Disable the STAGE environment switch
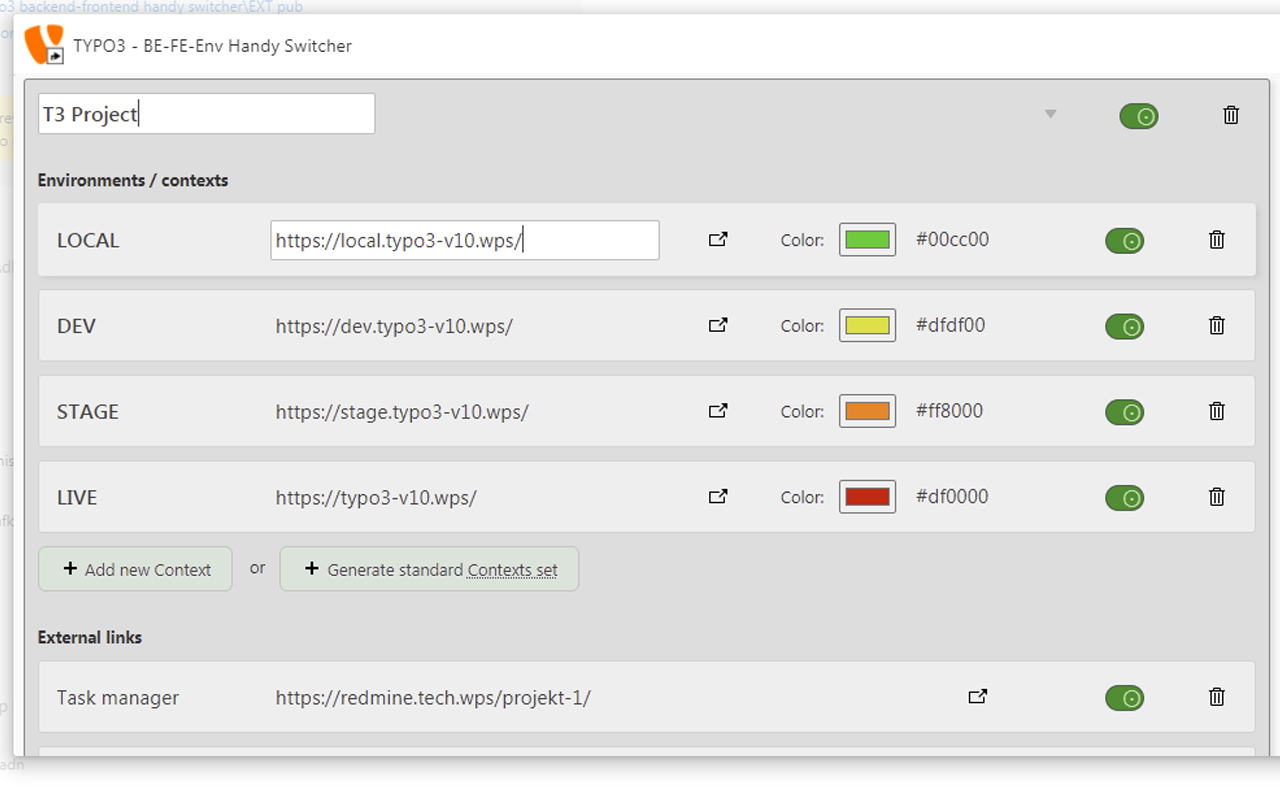Viewport: 1280px width, 800px height. click(1125, 412)
